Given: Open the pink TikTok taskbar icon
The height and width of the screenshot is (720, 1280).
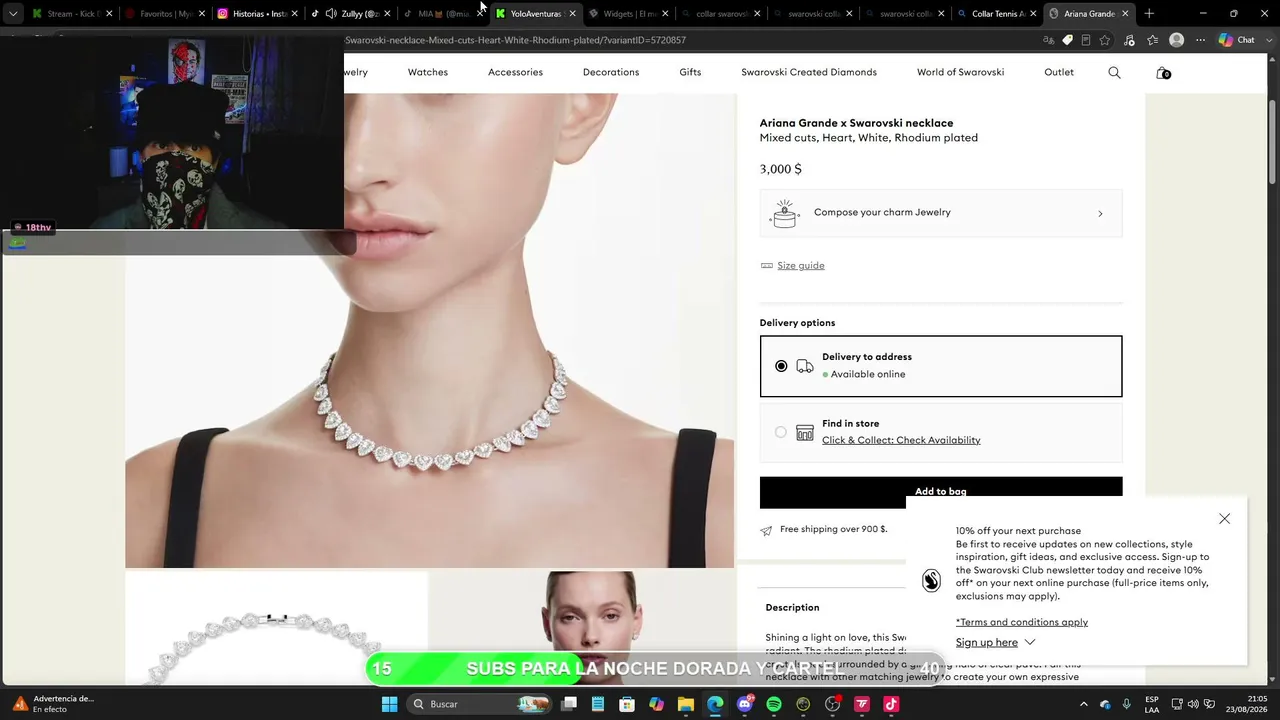Looking at the screenshot, I should coord(891,704).
